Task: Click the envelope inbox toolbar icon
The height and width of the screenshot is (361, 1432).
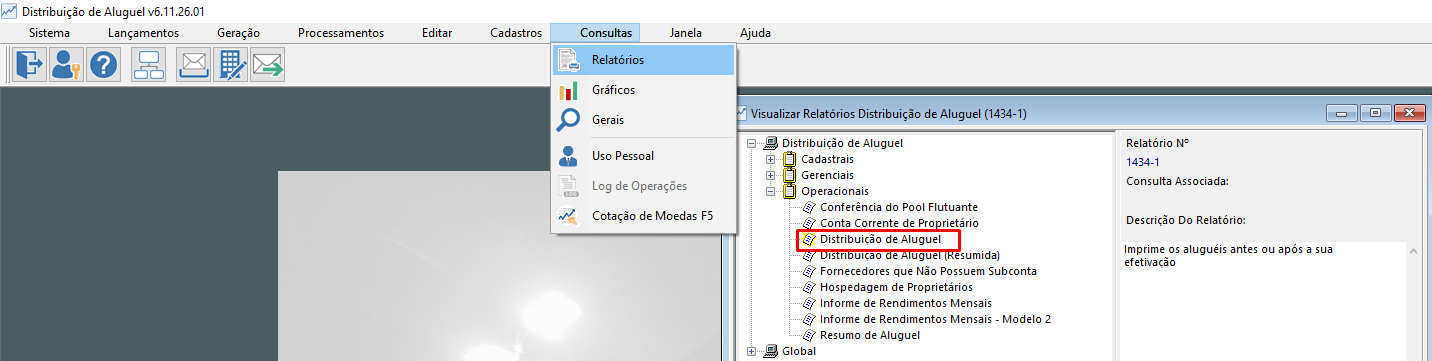Action: pyautogui.click(x=193, y=65)
